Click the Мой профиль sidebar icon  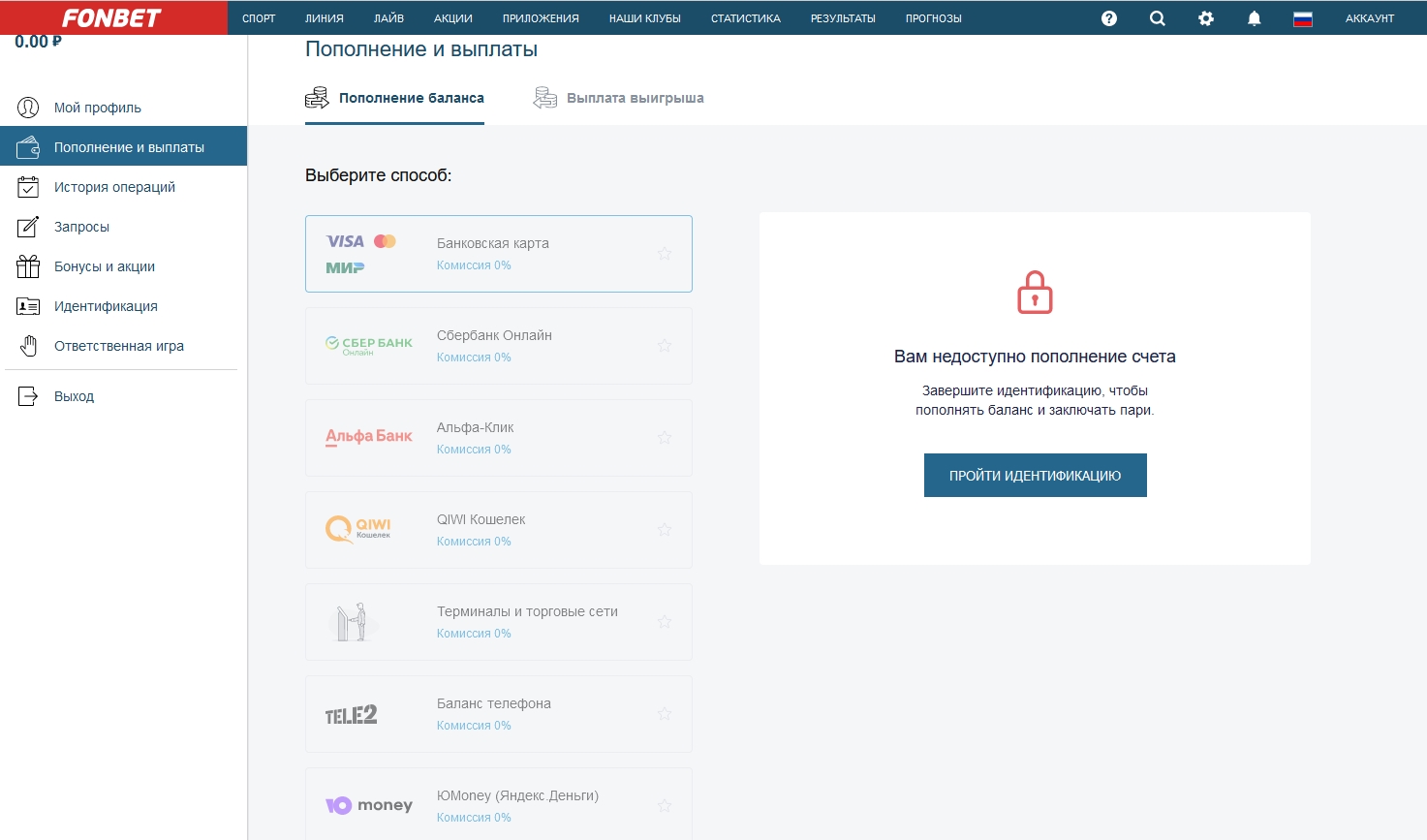(28, 108)
